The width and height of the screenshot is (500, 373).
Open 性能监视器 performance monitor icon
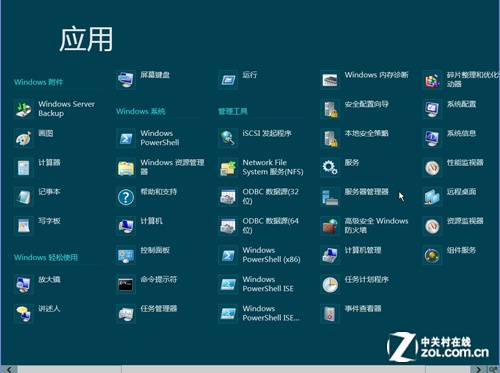(x=432, y=168)
